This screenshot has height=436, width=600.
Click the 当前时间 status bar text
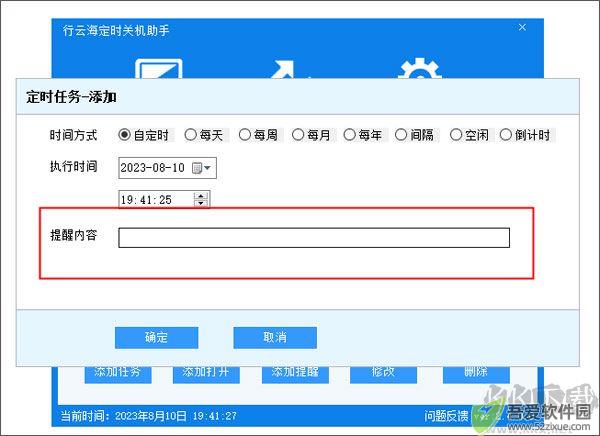148,416
